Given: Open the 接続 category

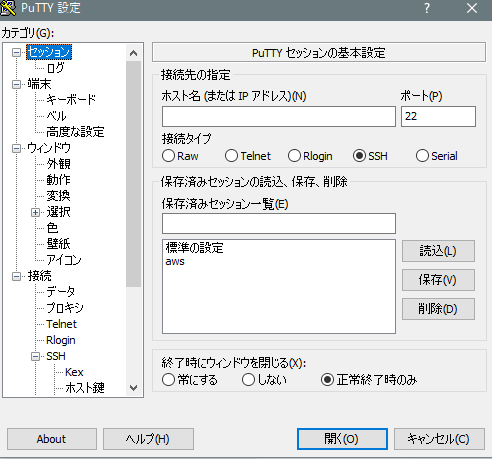Looking at the screenshot, I should (39, 276).
